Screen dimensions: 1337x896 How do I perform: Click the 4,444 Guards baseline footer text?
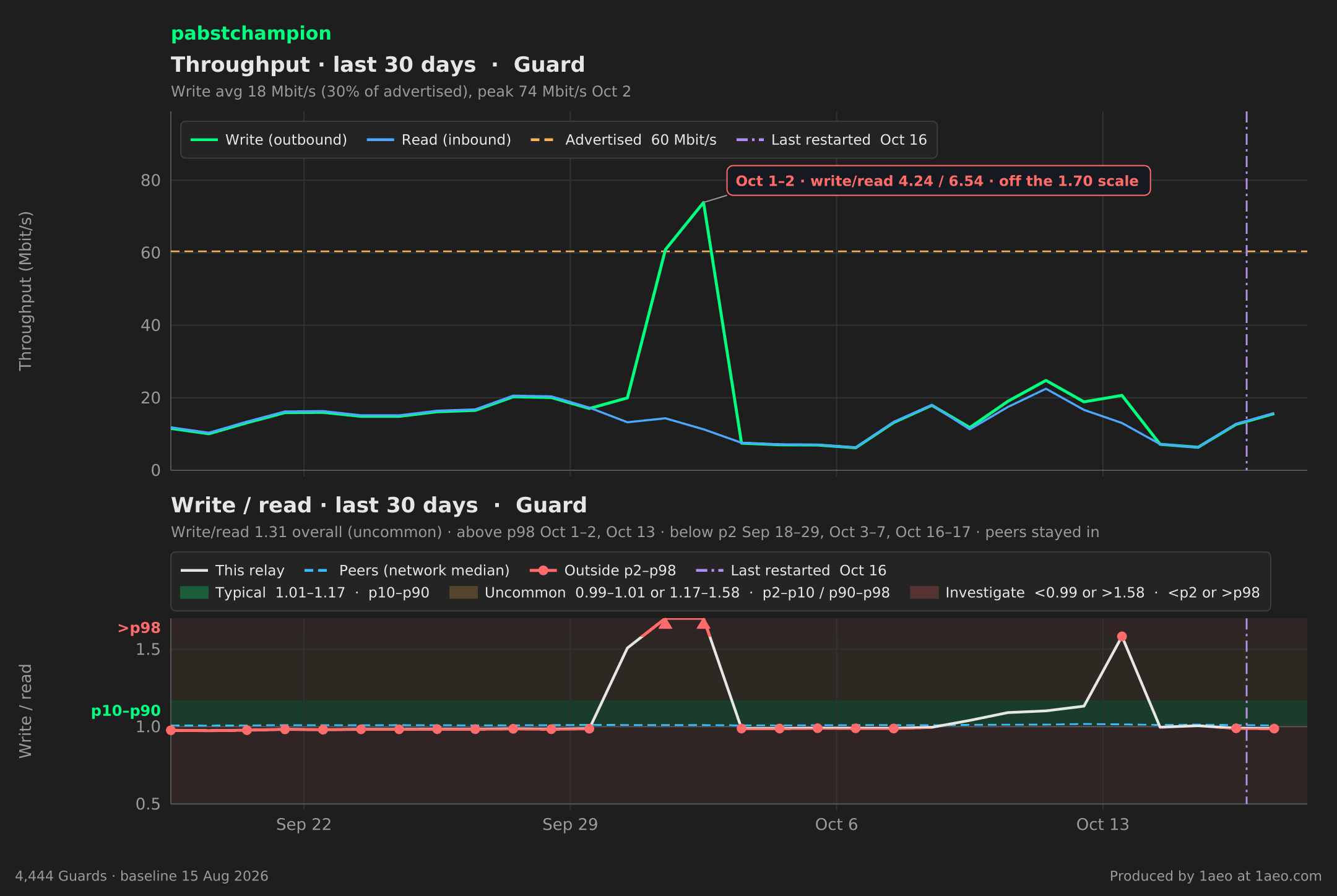point(142,876)
